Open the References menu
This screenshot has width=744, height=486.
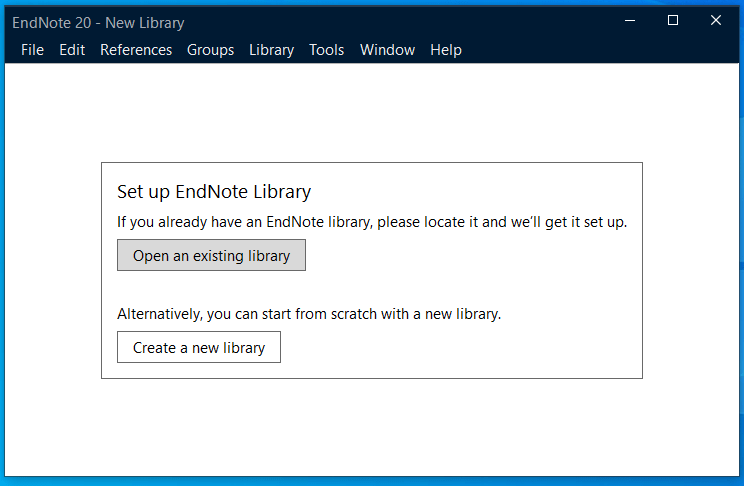136,50
